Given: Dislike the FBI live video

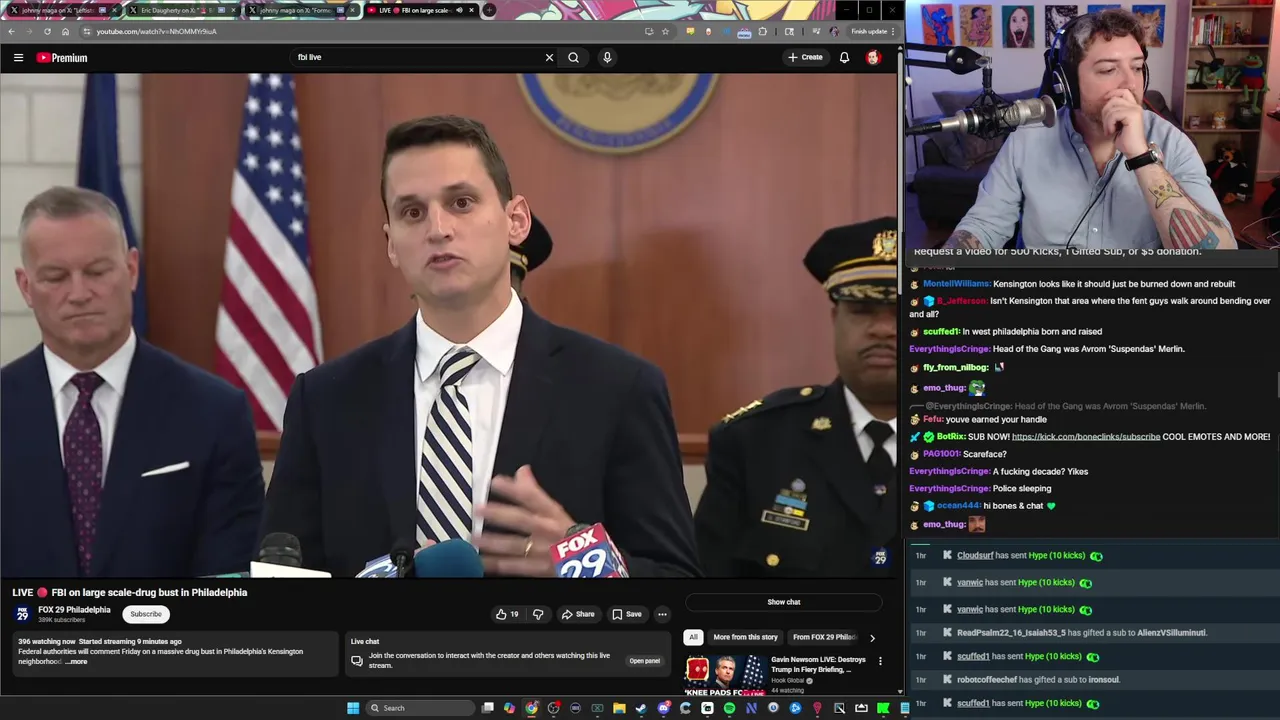Looking at the screenshot, I should tap(538, 614).
